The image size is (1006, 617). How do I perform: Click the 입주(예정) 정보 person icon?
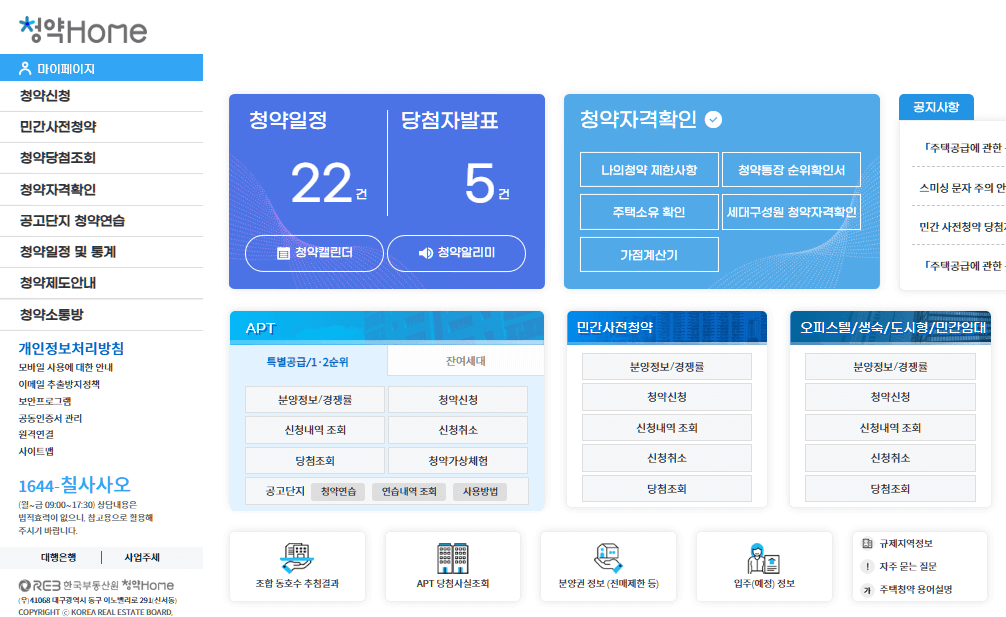click(x=762, y=556)
